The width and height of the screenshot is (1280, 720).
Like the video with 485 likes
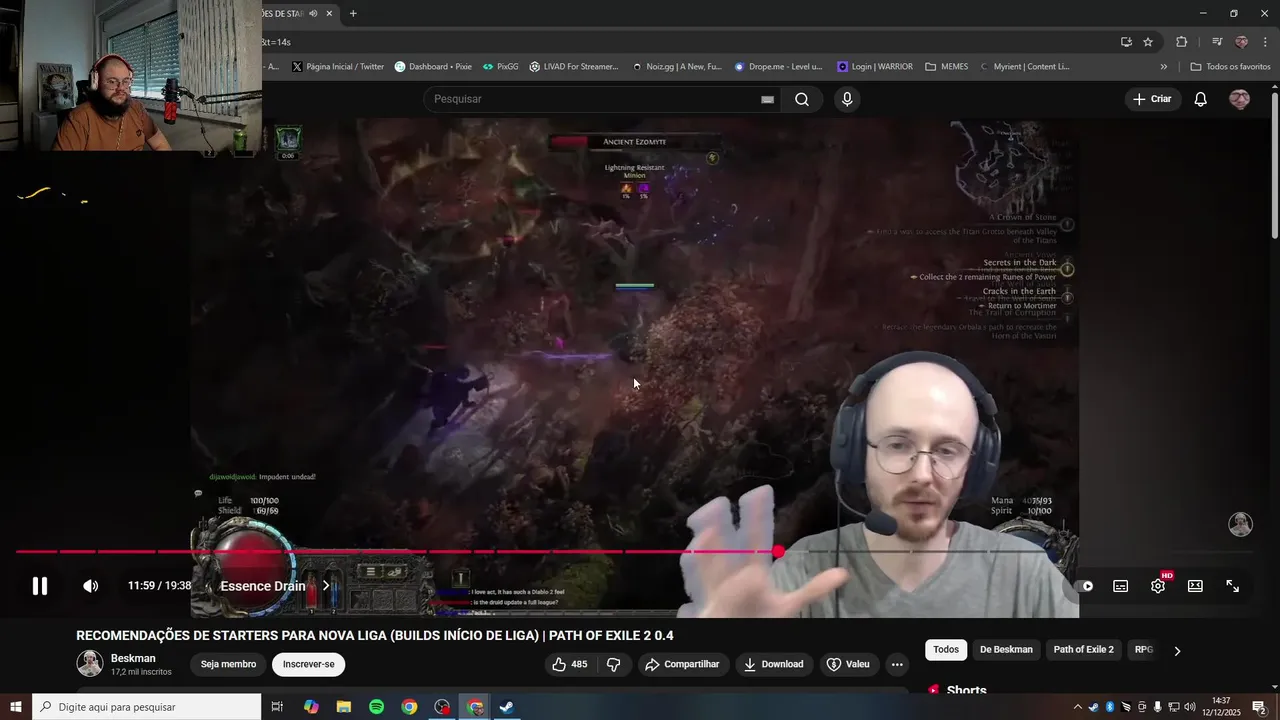click(570, 664)
